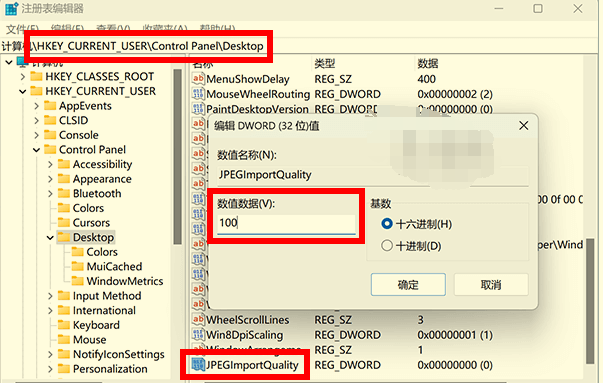Click the 数据 (Data) column header
The height and width of the screenshot is (383, 603).
428,63
